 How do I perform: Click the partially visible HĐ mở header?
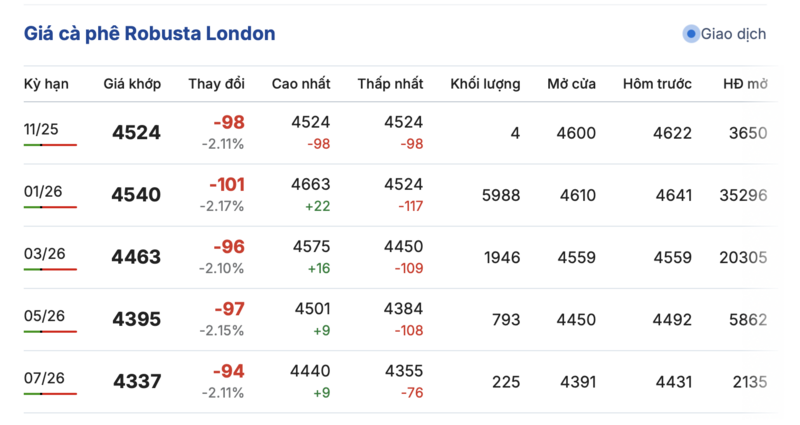(745, 84)
